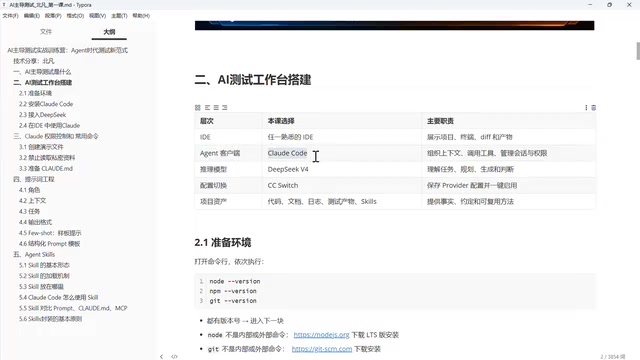
Task: Select top outline title AI主导测试实战训练营
Action: coord(67,50)
